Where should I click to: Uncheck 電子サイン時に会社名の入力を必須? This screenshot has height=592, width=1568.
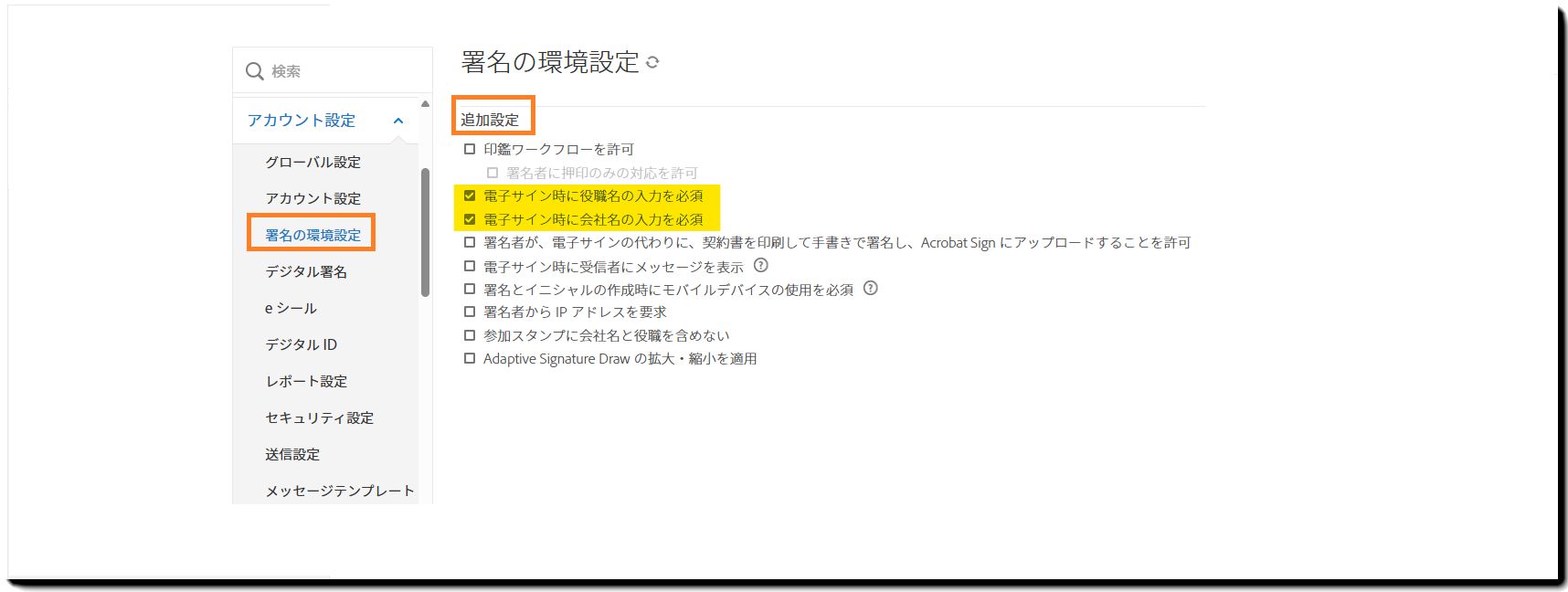tap(470, 219)
